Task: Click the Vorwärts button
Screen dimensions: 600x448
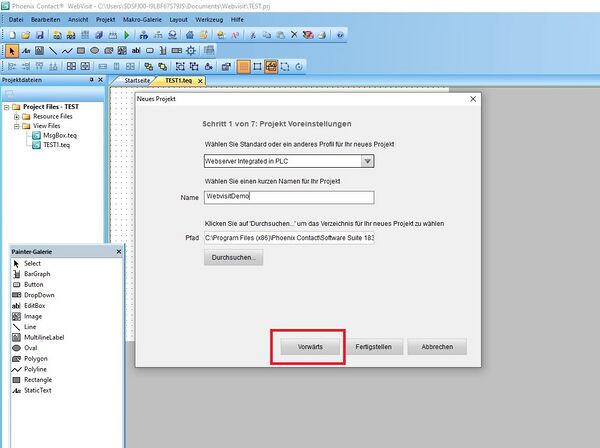Action: (x=309, y=347)
